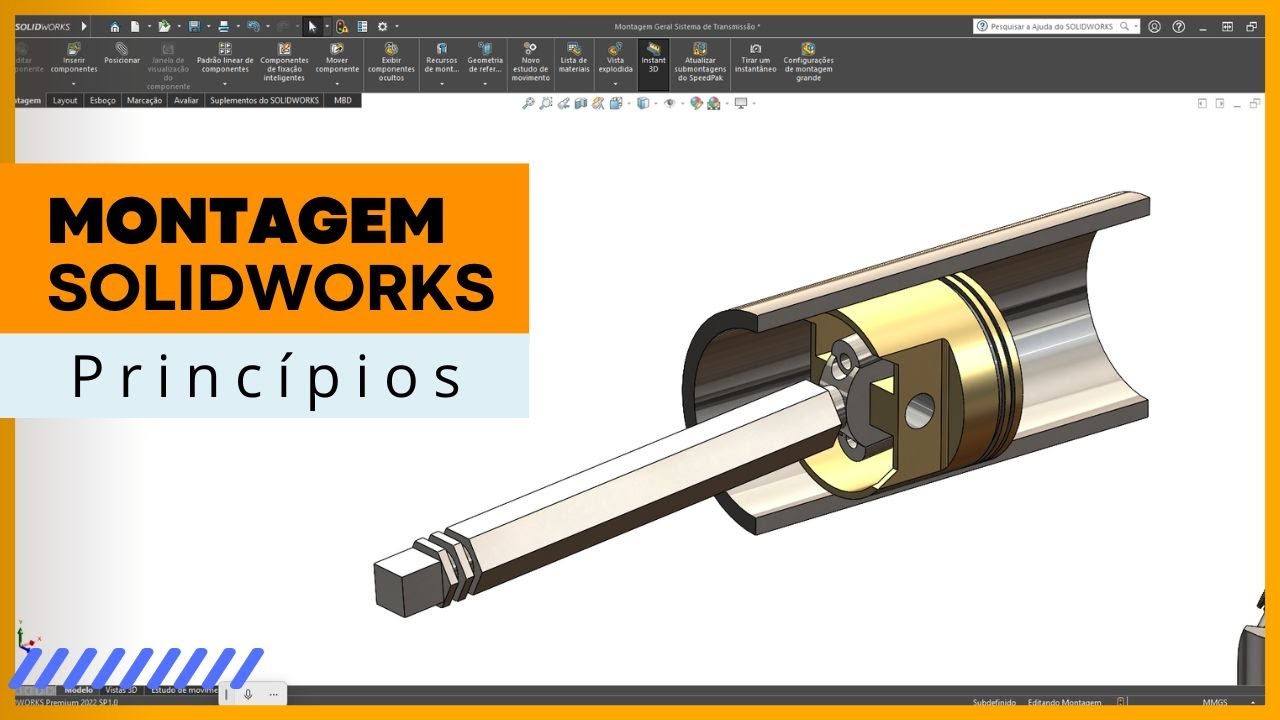Screen dimensions: 1280x720
Task: Open the help question mark icon
Action: point(1179,27)
